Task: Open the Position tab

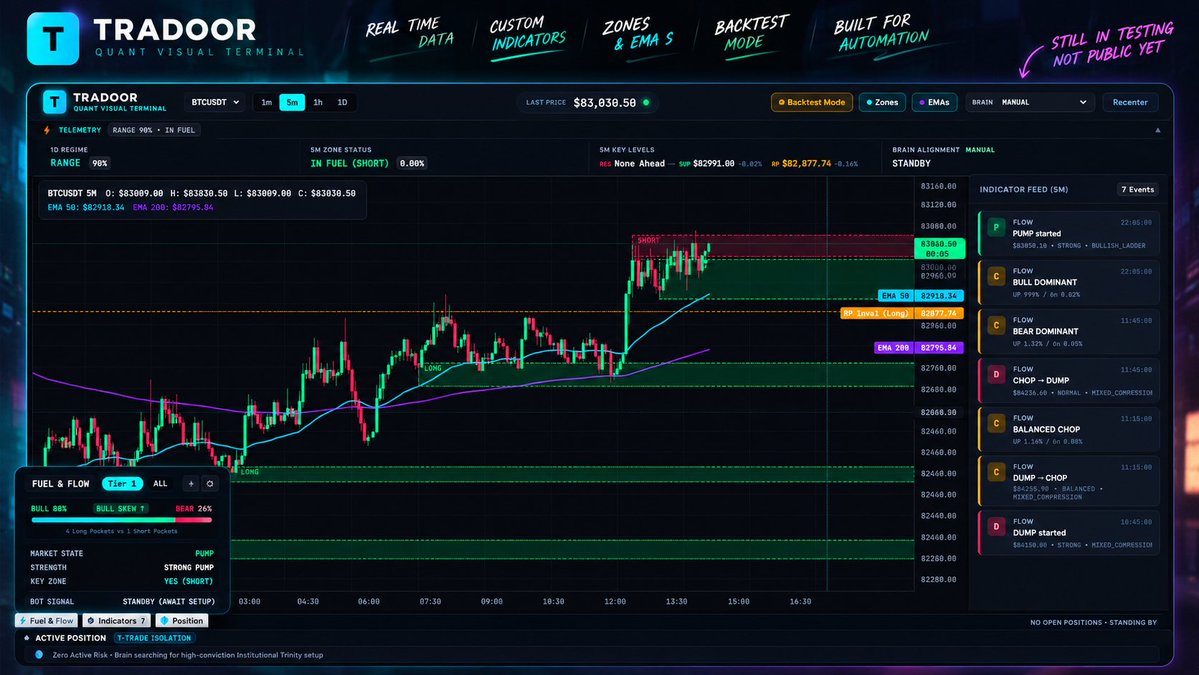Action: point(181,621)
